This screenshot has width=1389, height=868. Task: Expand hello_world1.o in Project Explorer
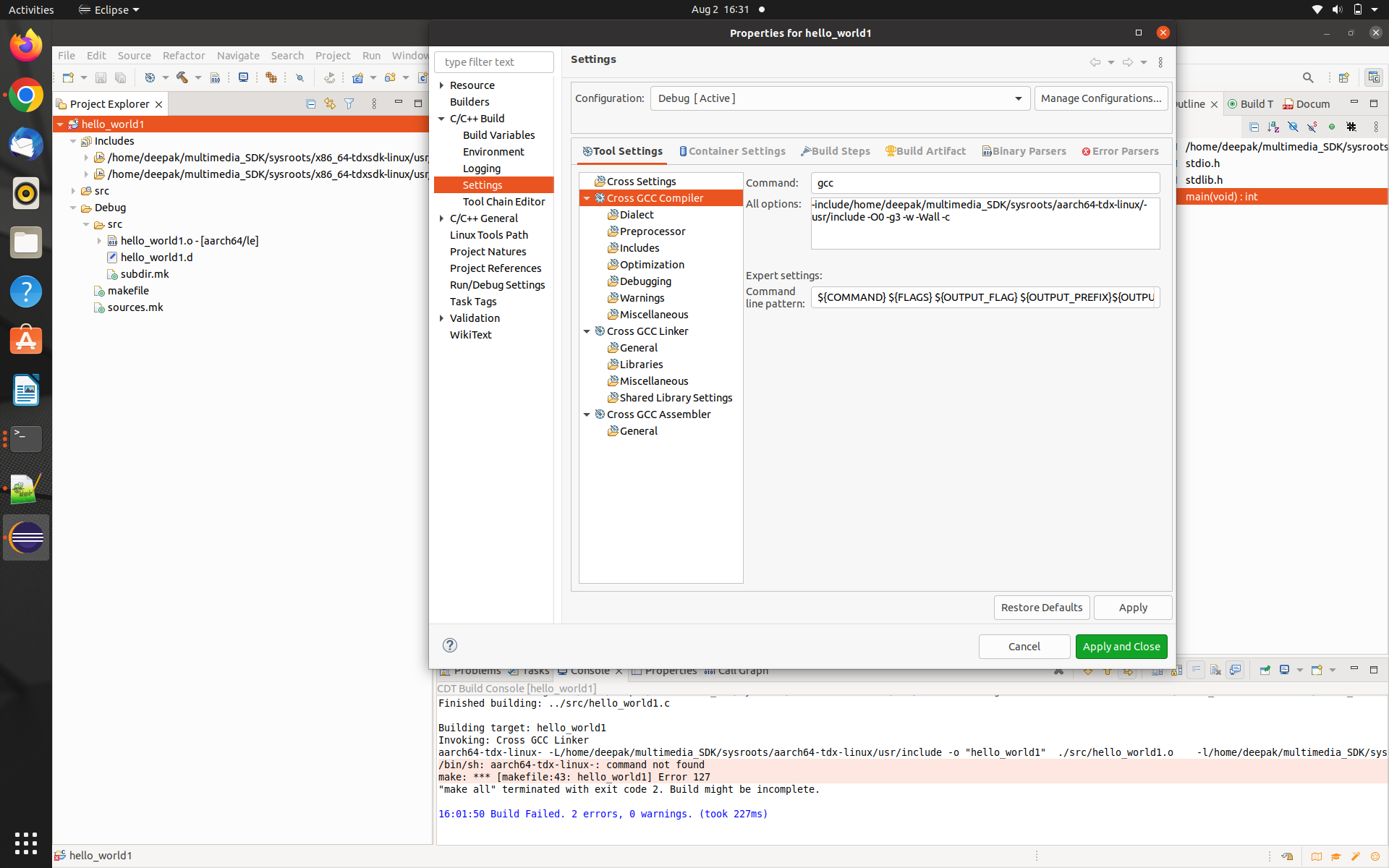tap(99, 241)
